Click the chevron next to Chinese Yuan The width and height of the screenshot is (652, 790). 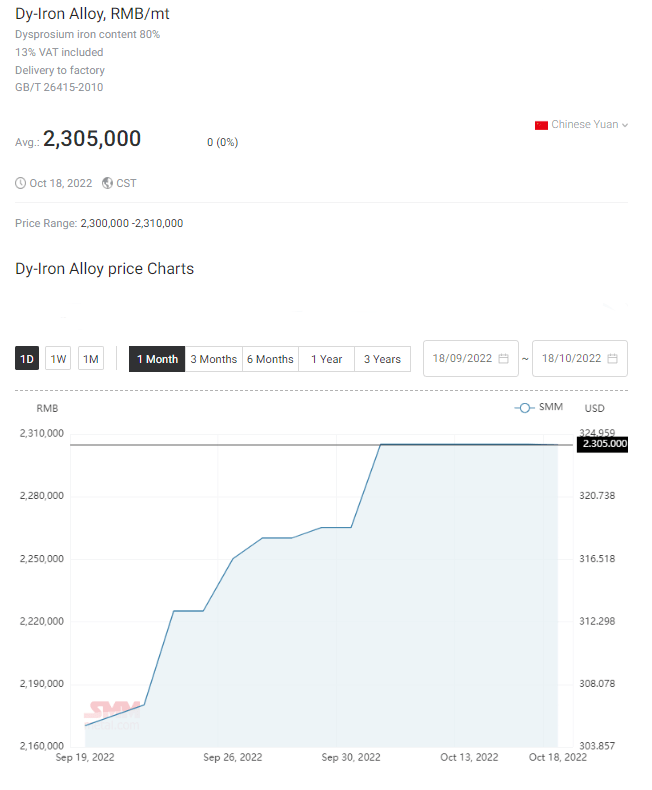(625, 125)
